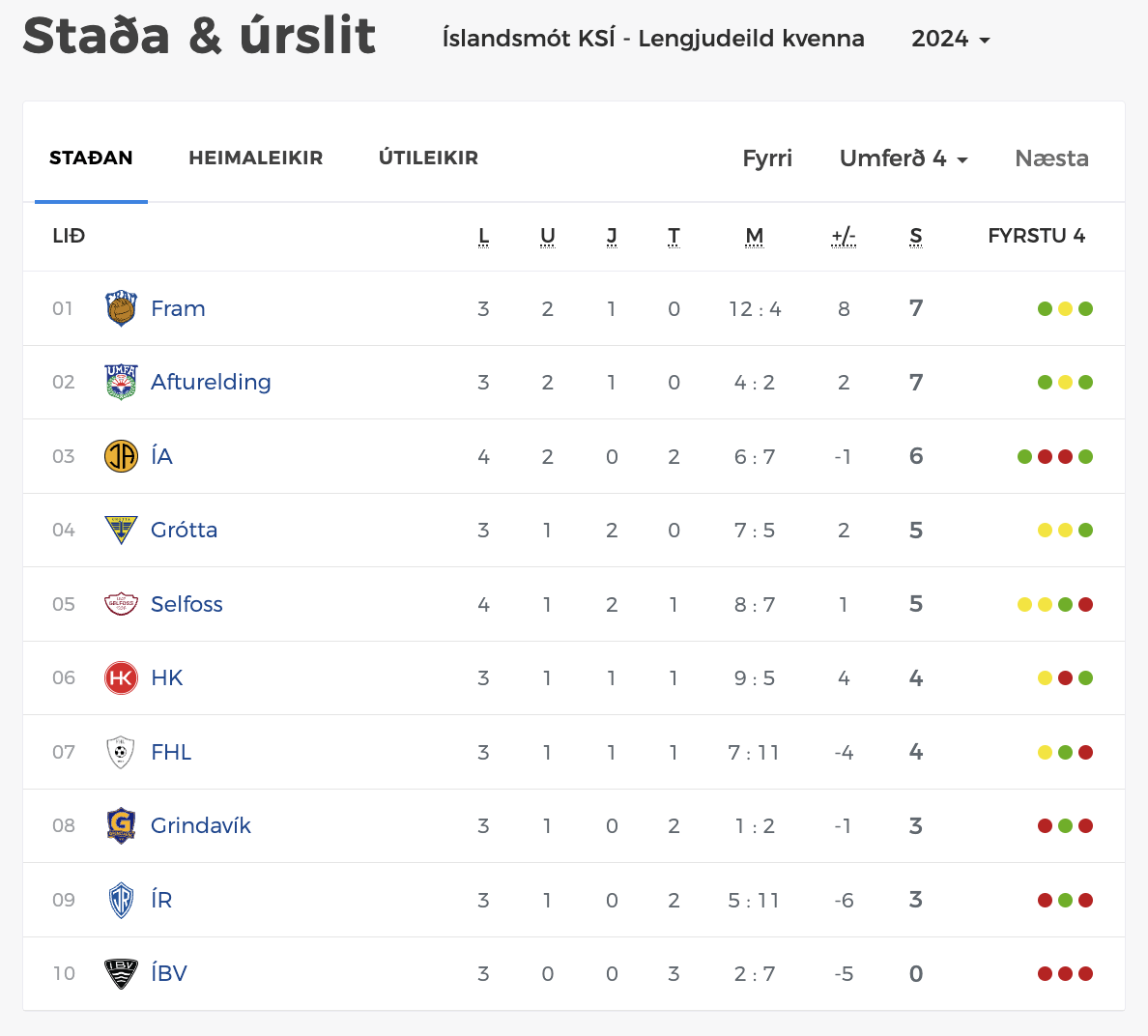Click the Selfoss team logo
This screenshot has height=1036, width=1148.
click(x=121, y=604)
